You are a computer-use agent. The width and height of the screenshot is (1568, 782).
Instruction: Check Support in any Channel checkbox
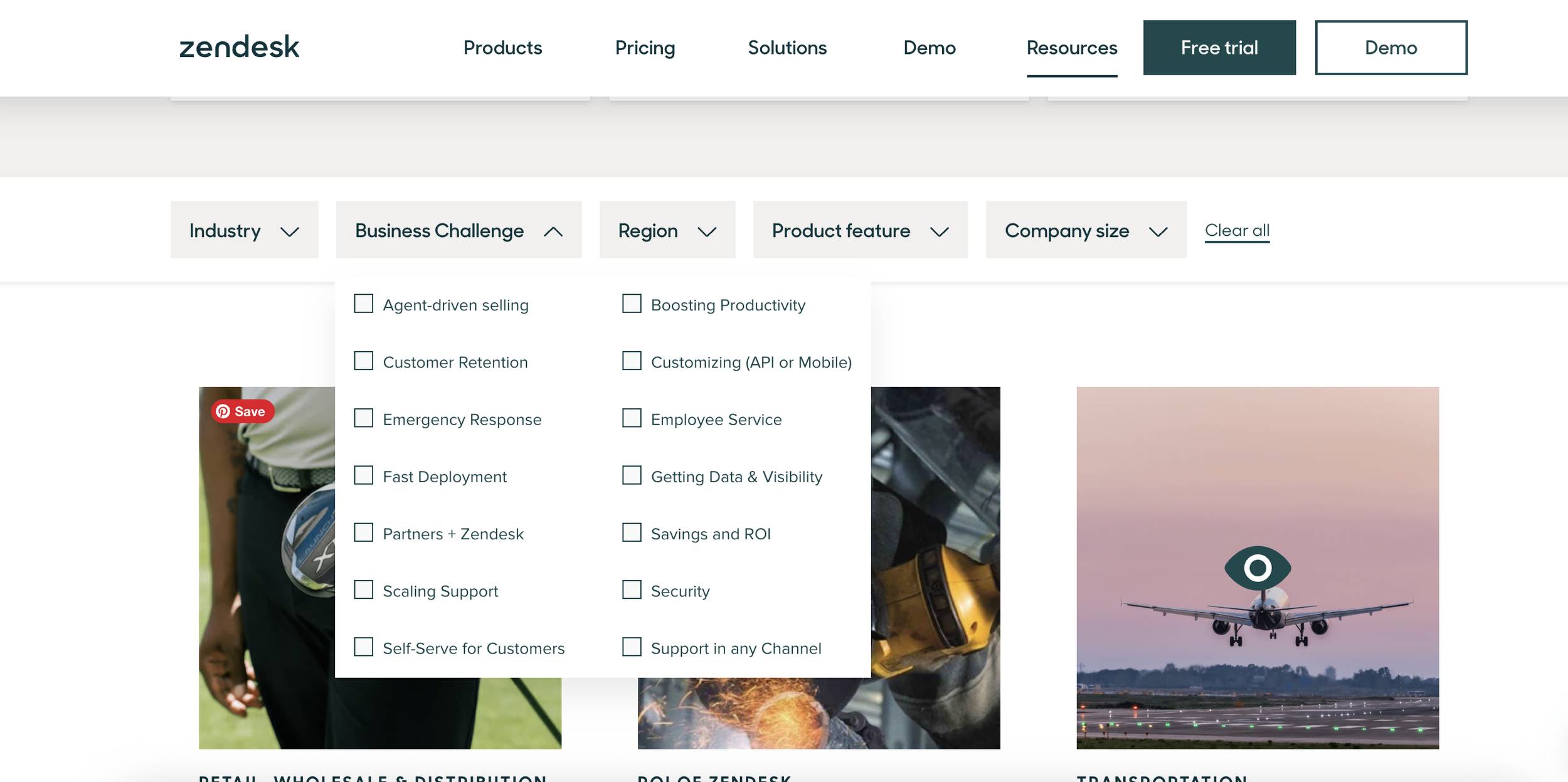pyautogui.click(x=632, y=647)
